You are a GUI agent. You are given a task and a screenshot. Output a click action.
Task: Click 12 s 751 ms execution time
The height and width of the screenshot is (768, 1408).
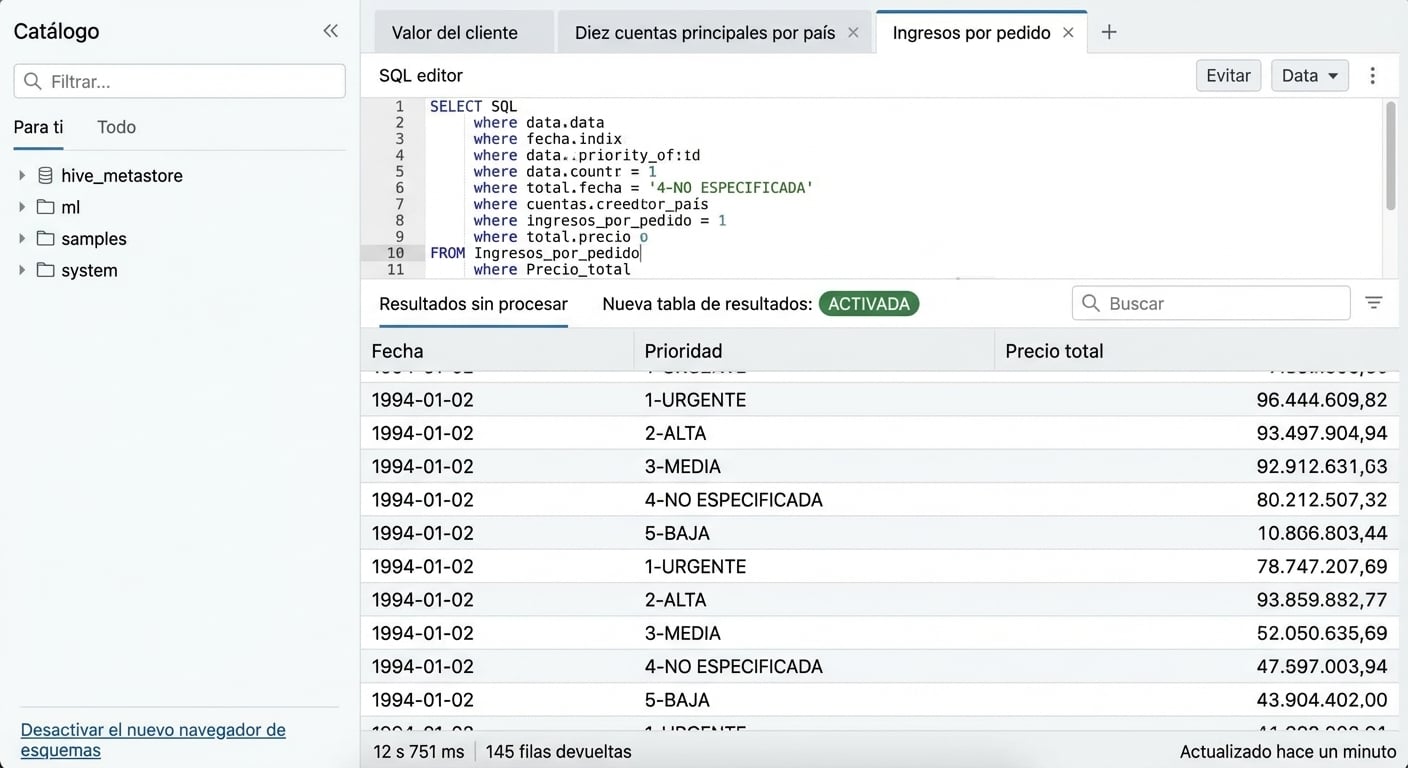[x=418, y=751]
